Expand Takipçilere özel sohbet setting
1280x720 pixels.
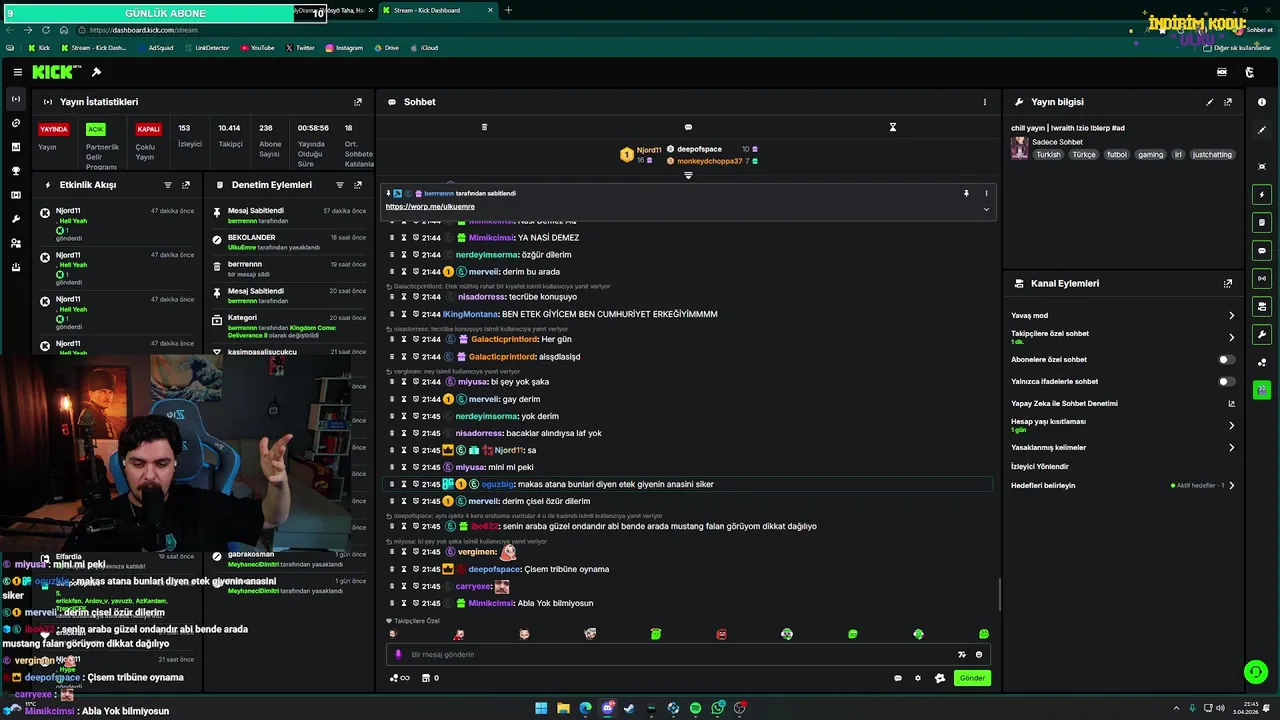pyautogui.click(x=1231, y=337)
